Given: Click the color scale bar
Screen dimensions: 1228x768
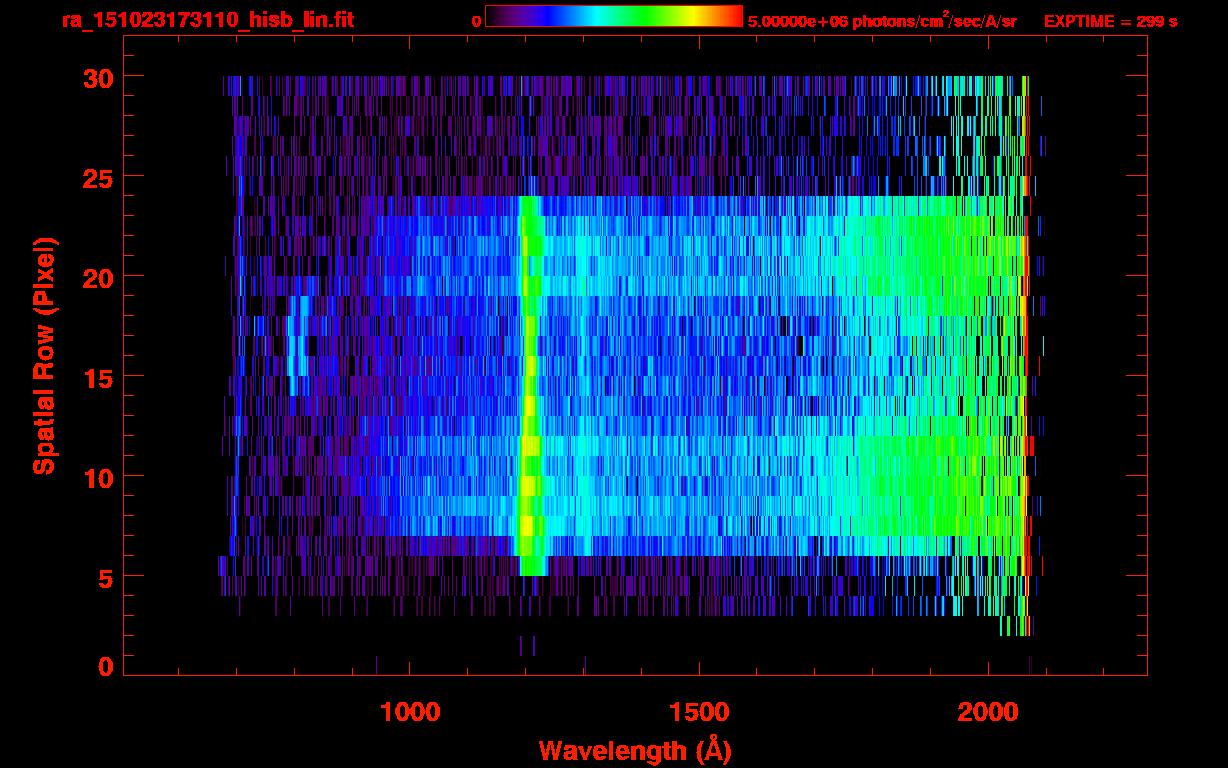Looking at the screenshot, I should click(614, 16).
